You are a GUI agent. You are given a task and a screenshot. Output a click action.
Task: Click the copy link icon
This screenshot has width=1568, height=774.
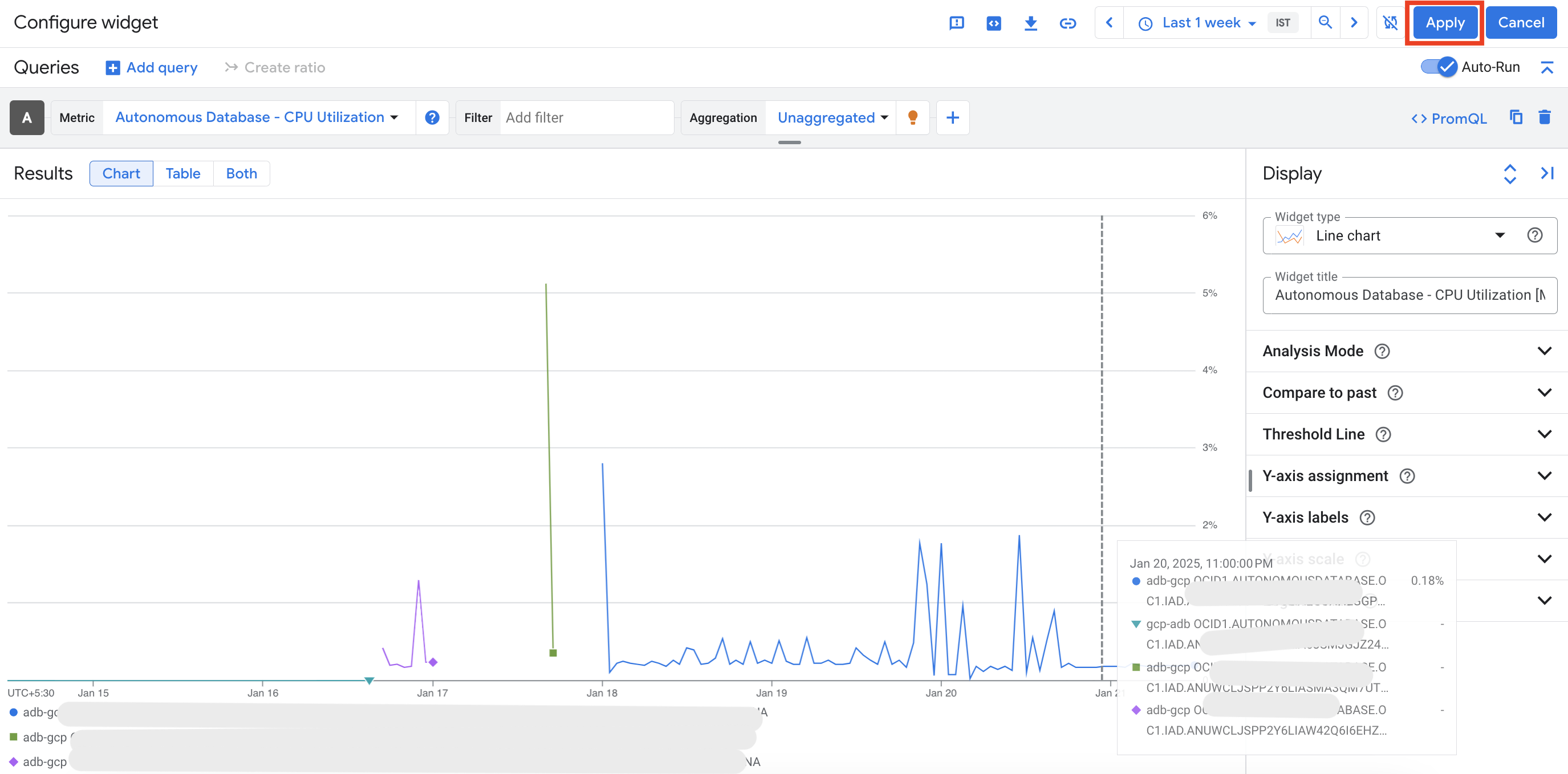[x=1067, y=23]
